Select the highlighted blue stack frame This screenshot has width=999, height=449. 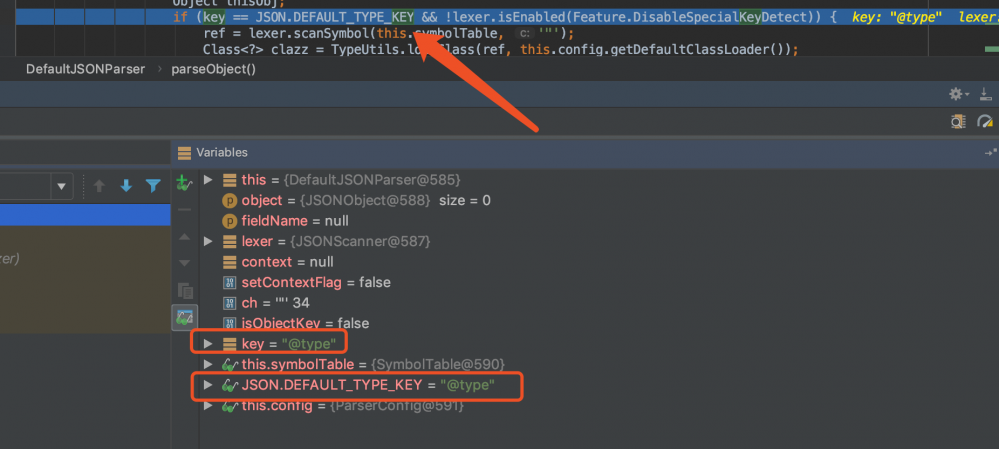[x=85, y=215]
